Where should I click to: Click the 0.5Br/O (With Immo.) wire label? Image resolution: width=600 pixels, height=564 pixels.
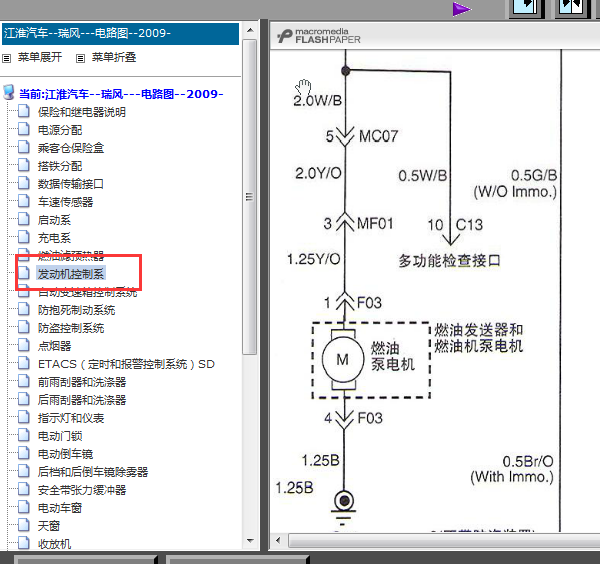(512, 469)
